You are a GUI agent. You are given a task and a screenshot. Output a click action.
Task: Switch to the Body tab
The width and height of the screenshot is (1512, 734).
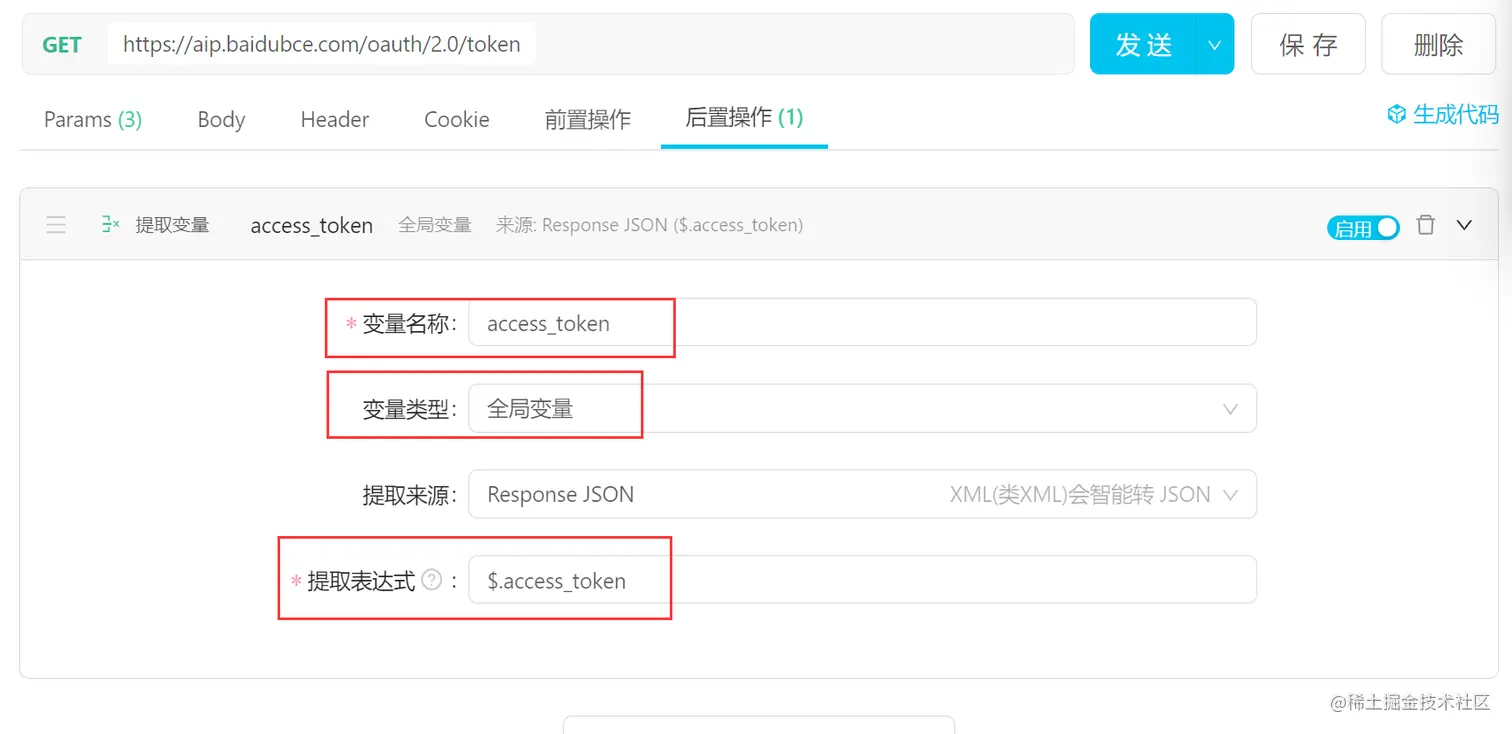(221, 119)
